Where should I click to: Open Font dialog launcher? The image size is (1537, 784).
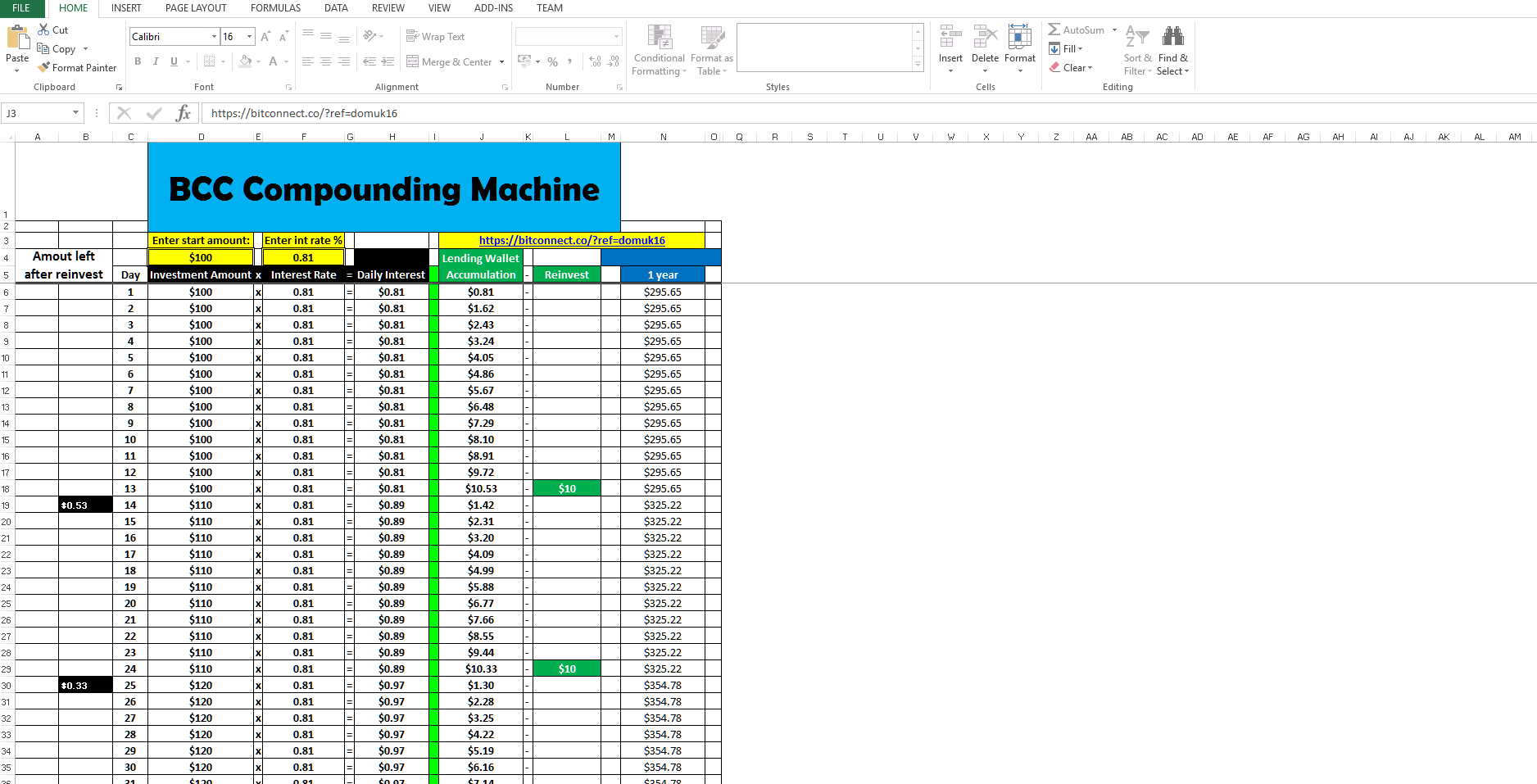pyautogui.click(x=288, y=87)
